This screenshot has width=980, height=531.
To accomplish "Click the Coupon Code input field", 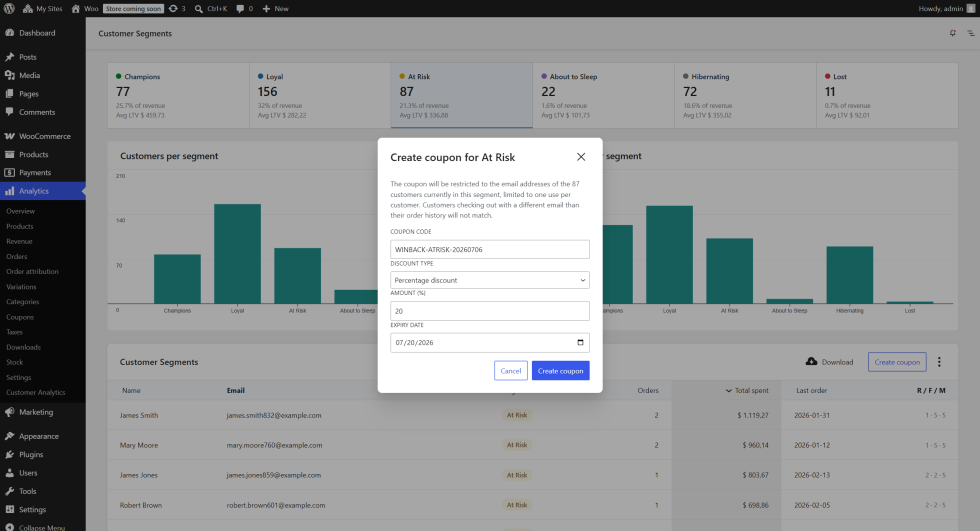I will 489,249.
